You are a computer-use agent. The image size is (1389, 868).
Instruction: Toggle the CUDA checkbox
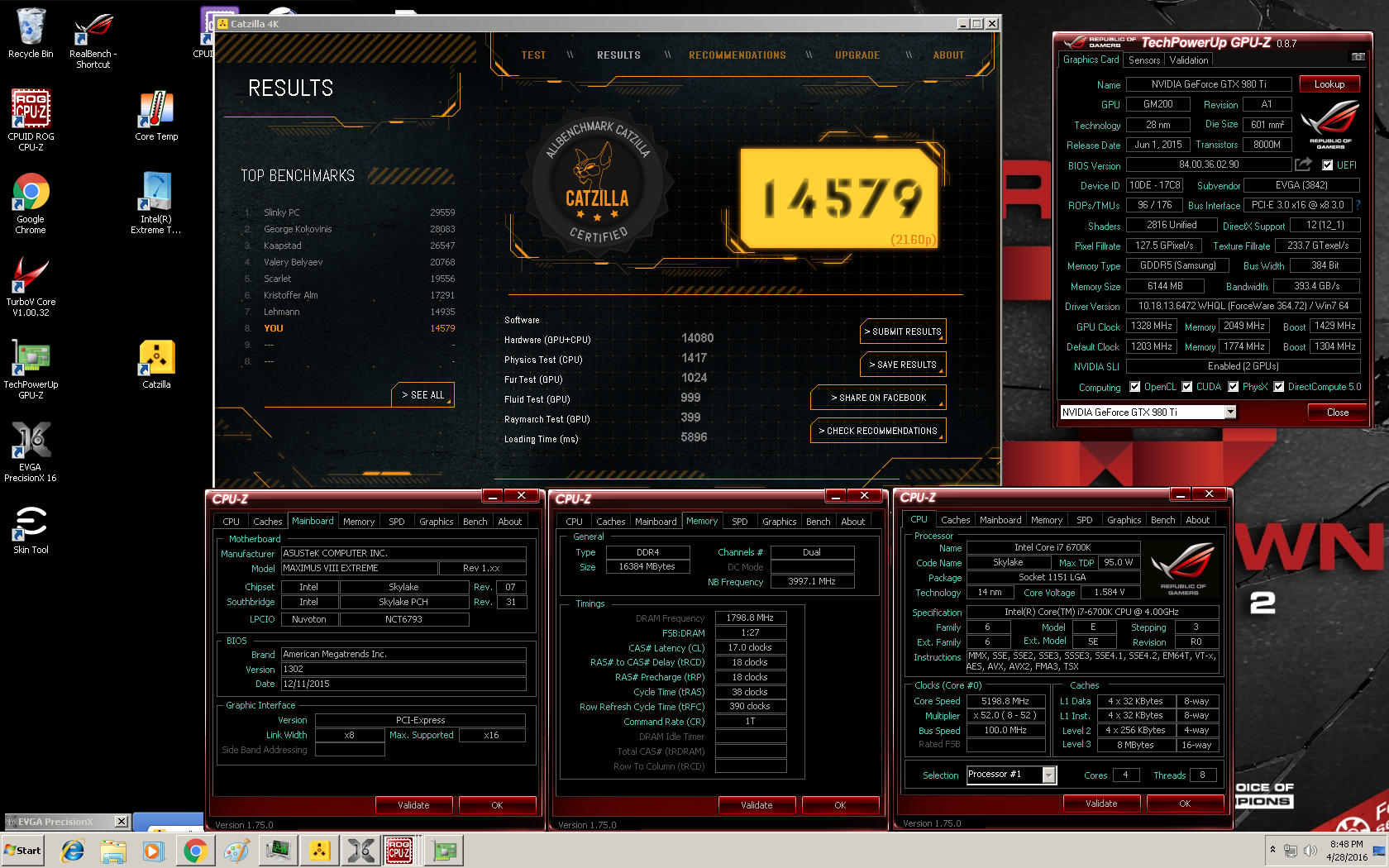(1187, 387)
